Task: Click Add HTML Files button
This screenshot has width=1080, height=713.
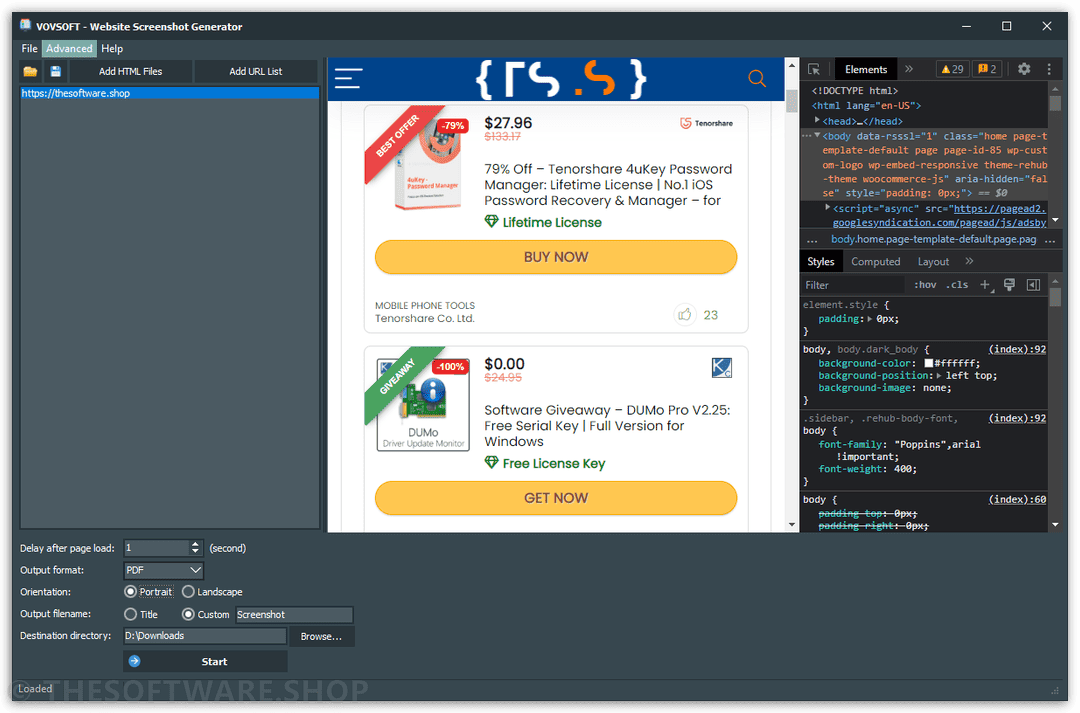Action: 131,71
